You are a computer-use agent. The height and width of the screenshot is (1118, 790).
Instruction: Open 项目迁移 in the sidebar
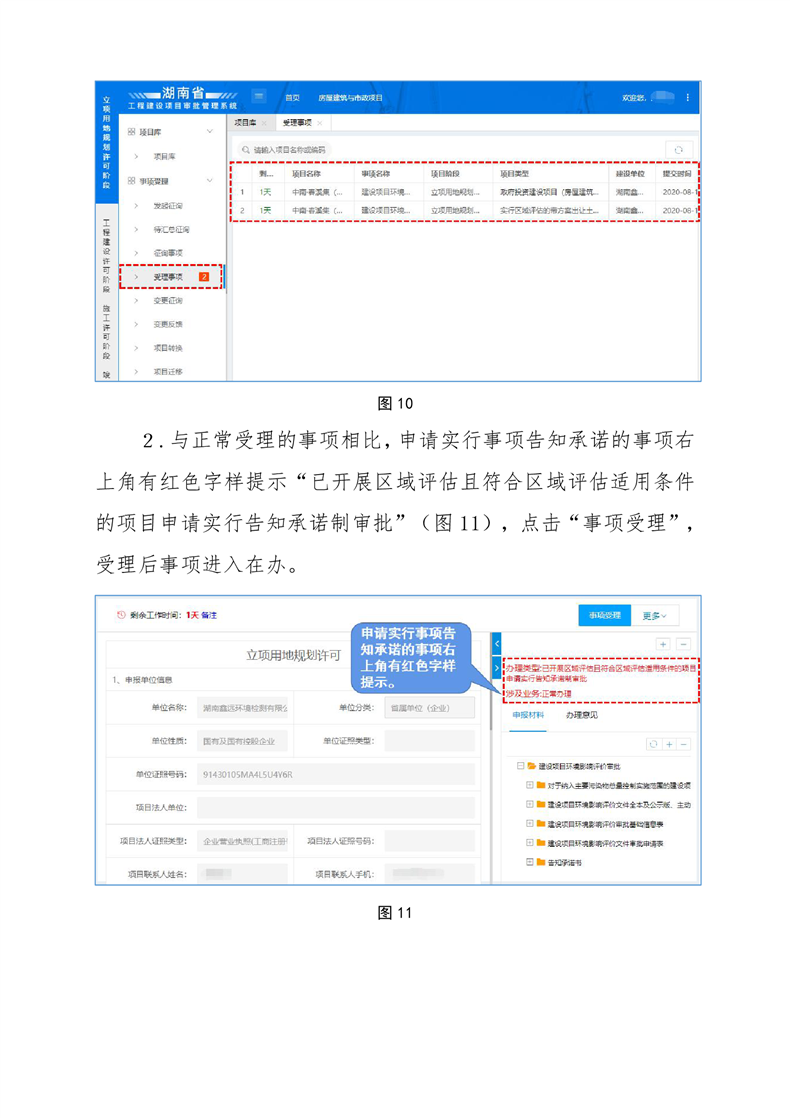pyautogui.click(x=168, y=371)
